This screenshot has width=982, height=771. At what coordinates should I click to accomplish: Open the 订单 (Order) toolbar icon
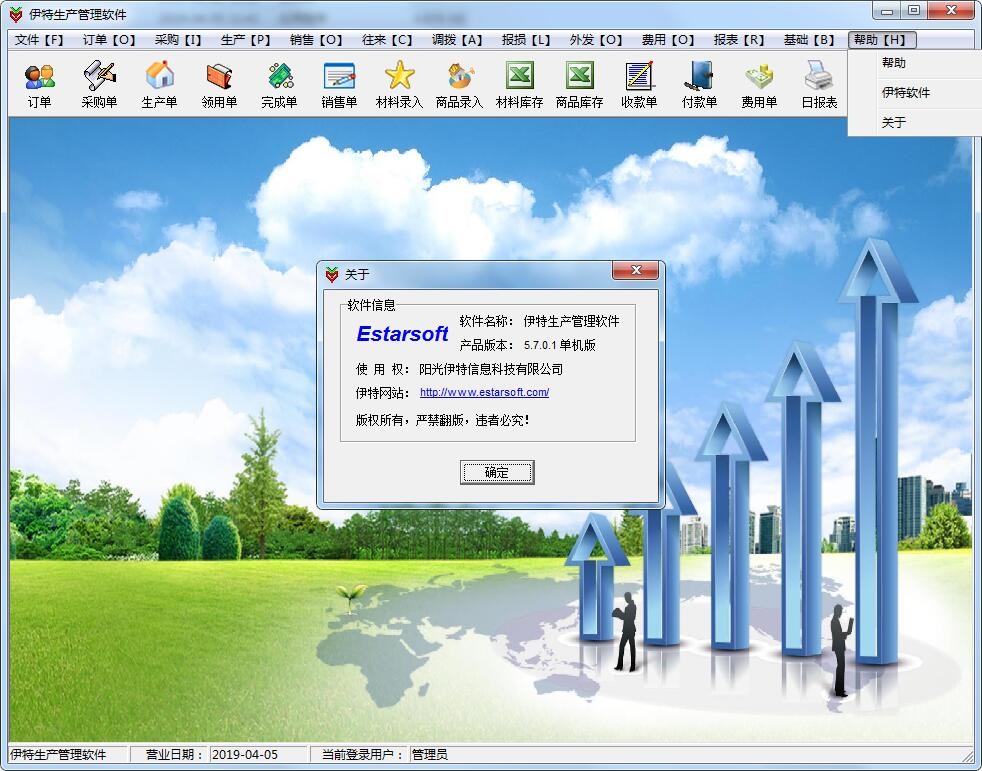tap(39, 84)
